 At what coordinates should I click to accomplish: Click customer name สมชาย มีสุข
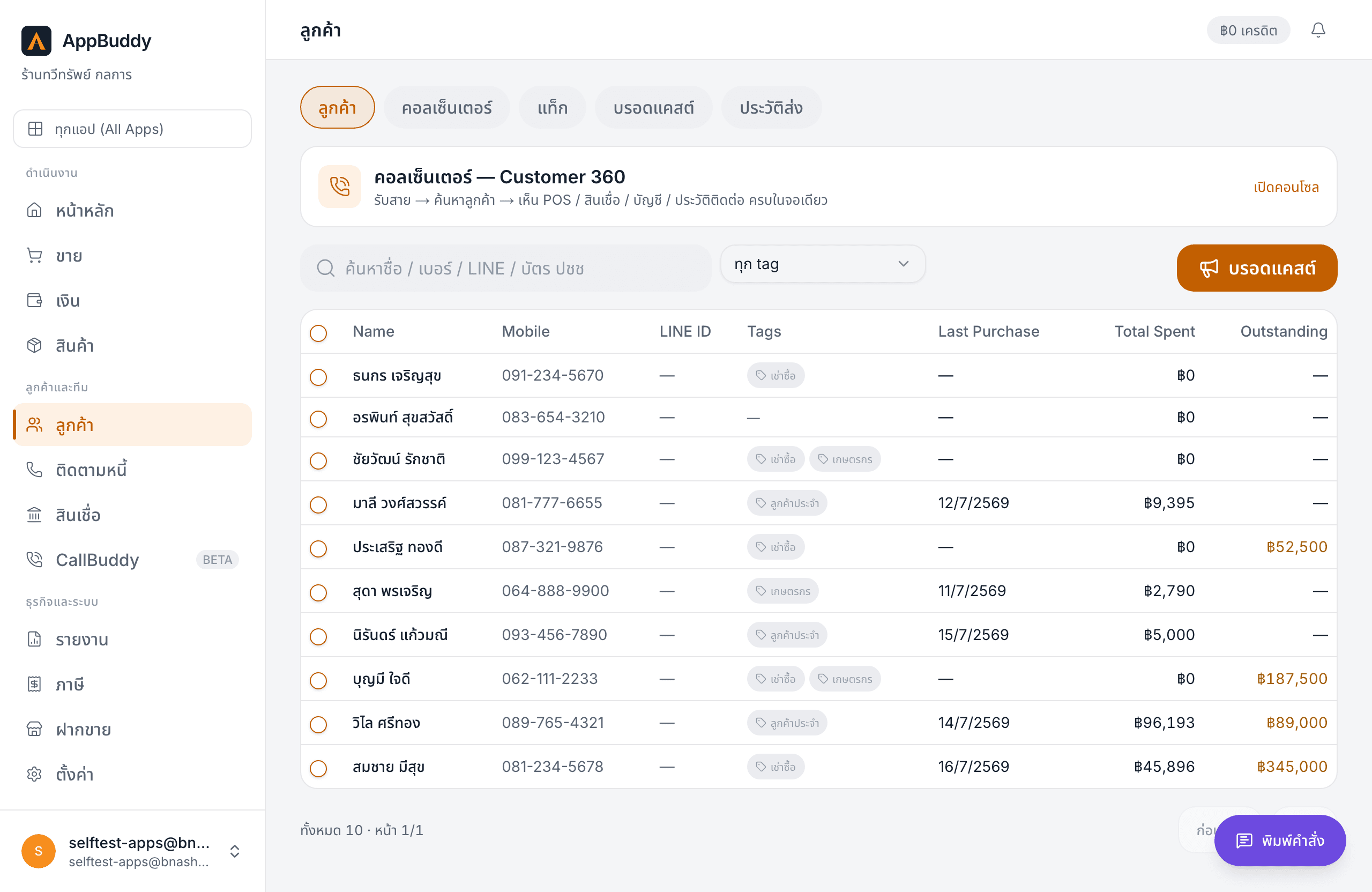389,767
